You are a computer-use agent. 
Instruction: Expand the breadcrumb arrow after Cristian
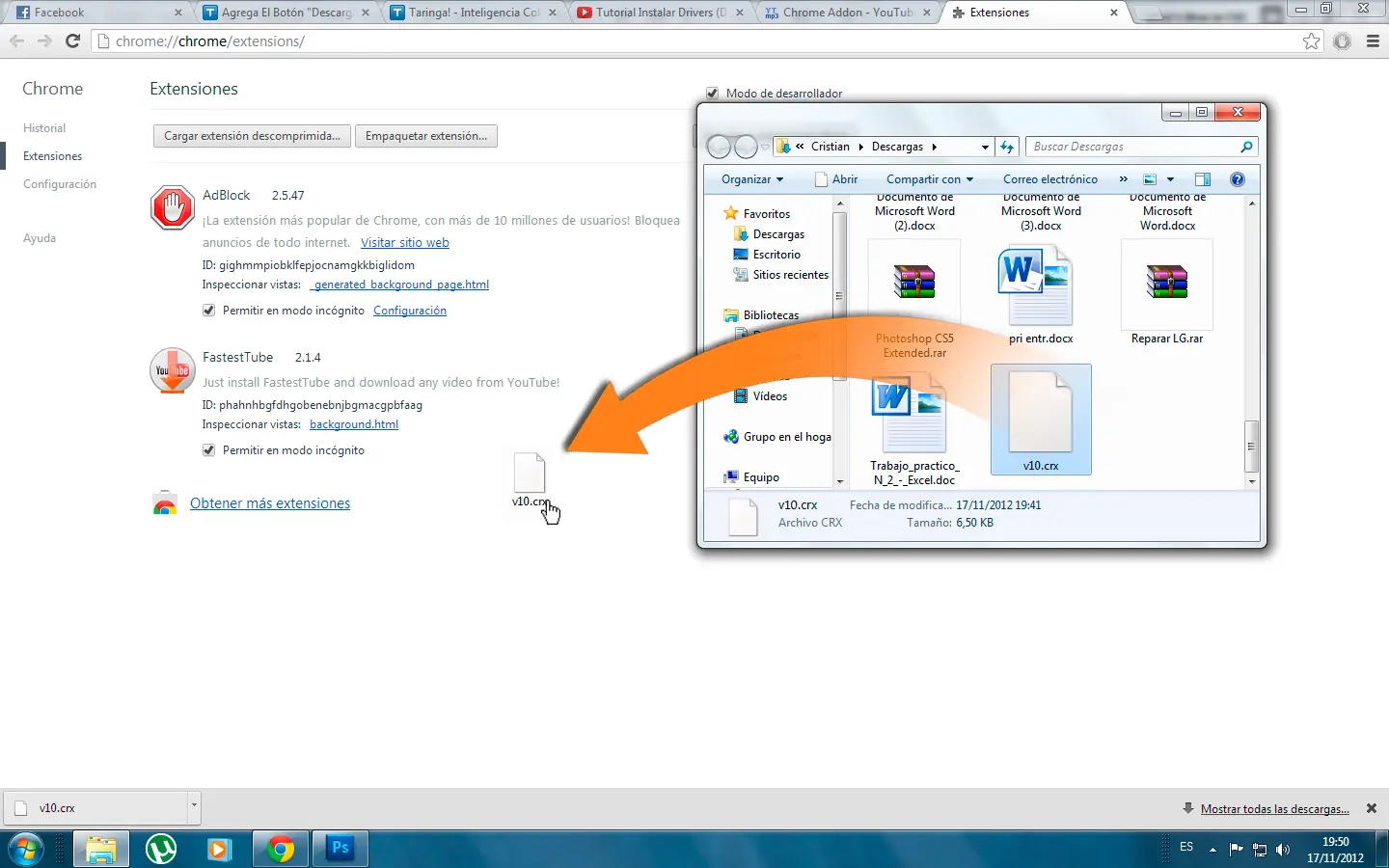[x=860, y=147]
